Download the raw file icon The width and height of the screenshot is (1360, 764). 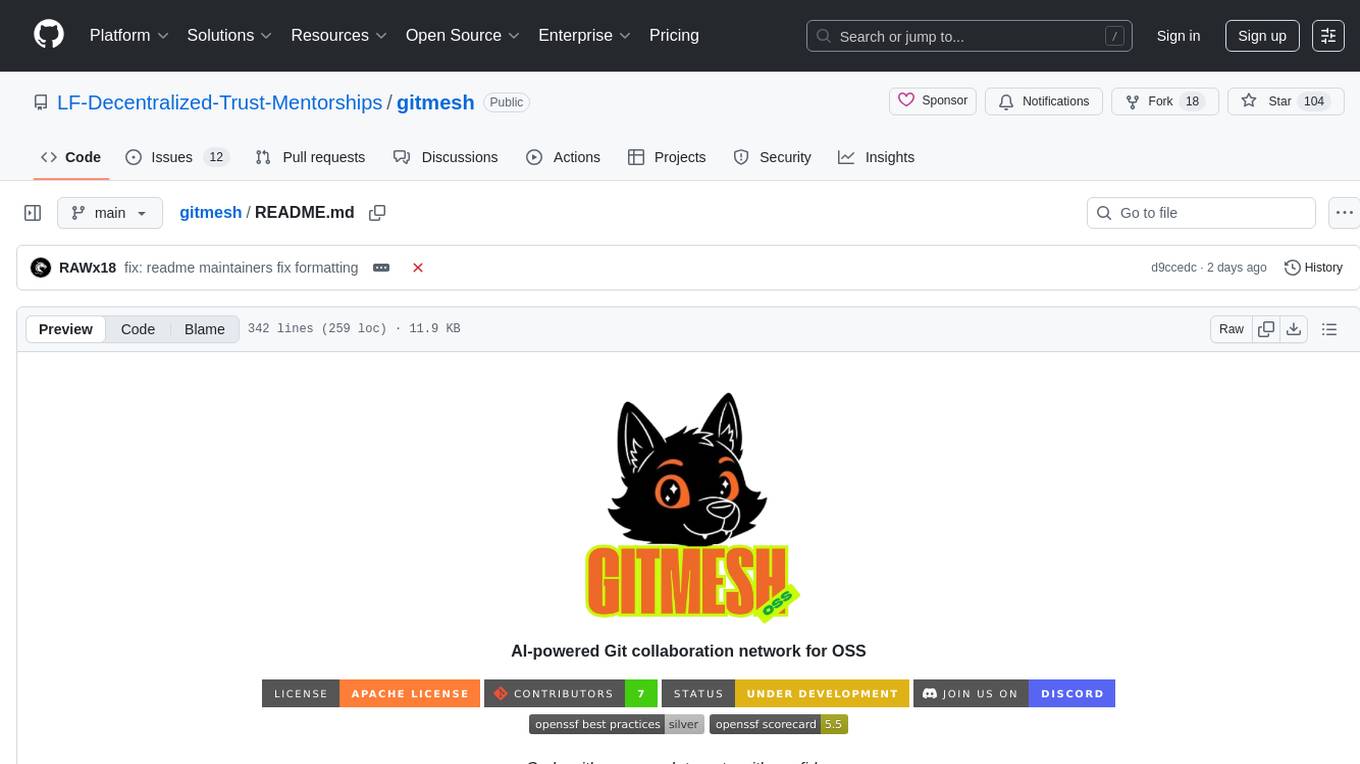pos(1293,329)
